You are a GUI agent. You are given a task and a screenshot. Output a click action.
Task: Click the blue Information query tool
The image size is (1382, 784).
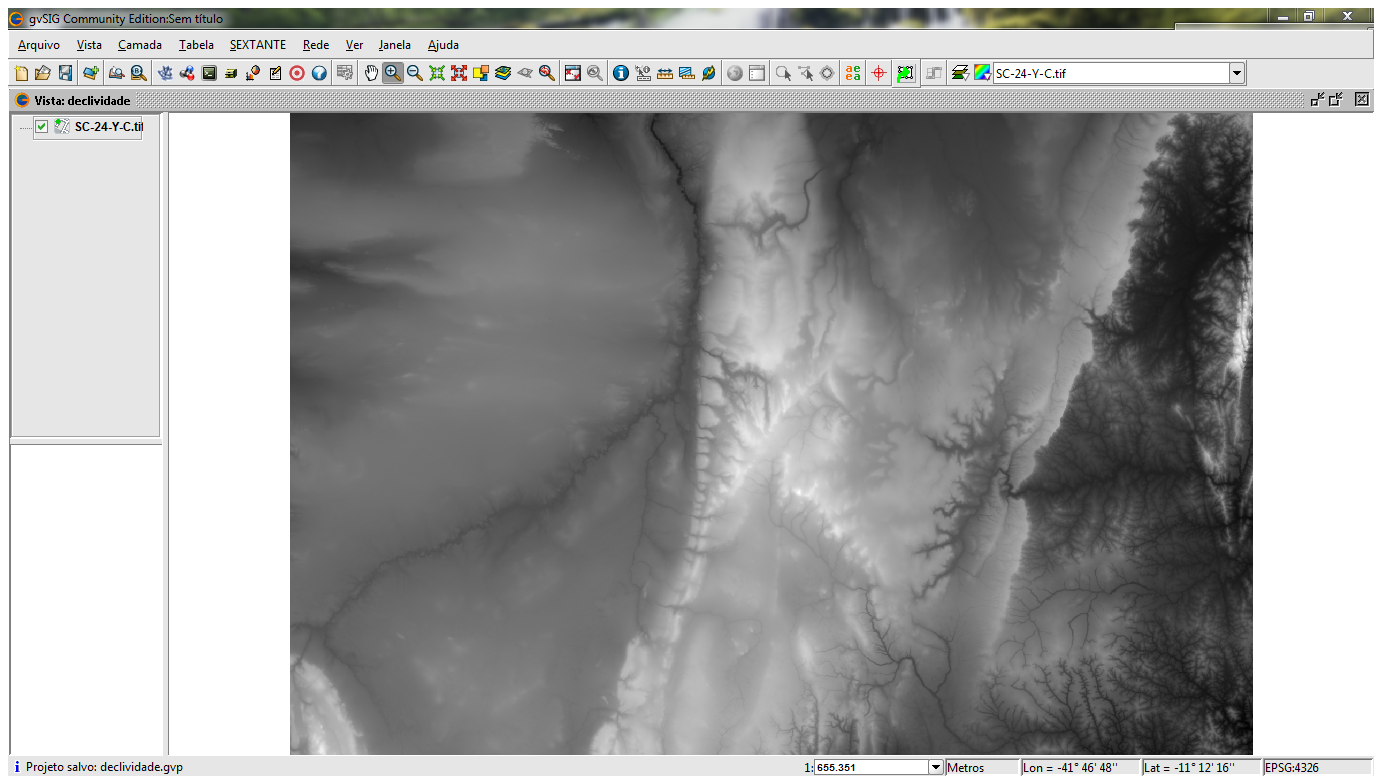[620, 73]
